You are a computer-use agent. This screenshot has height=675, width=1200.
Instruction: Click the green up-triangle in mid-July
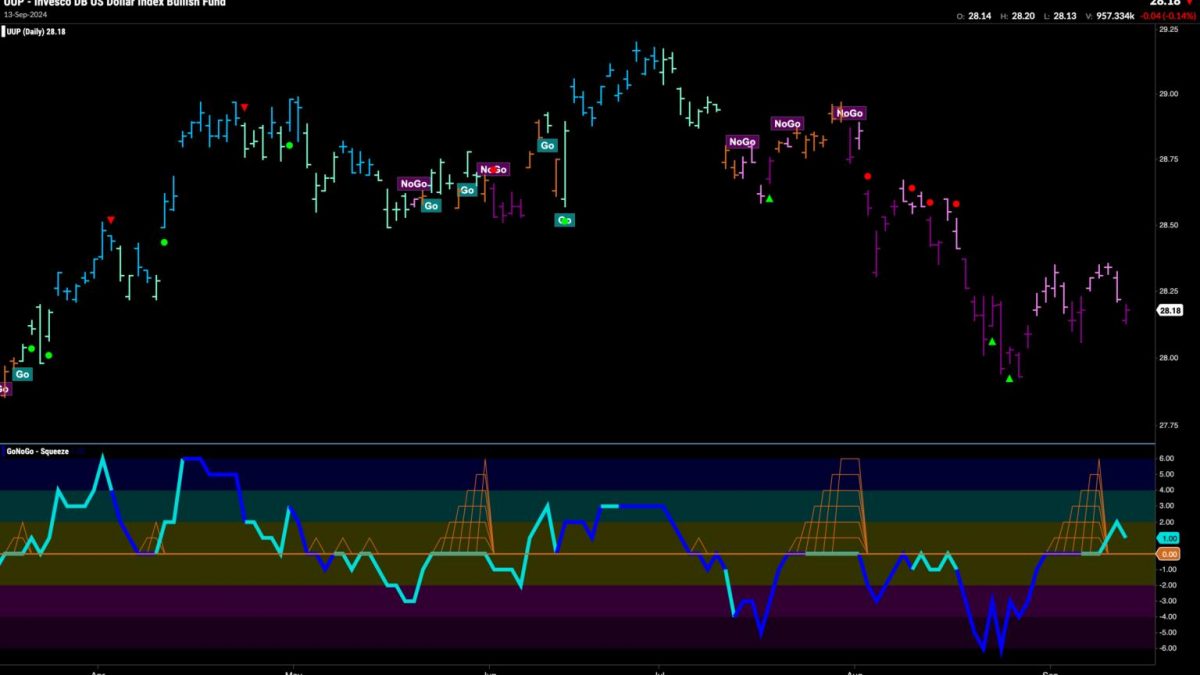769,198
